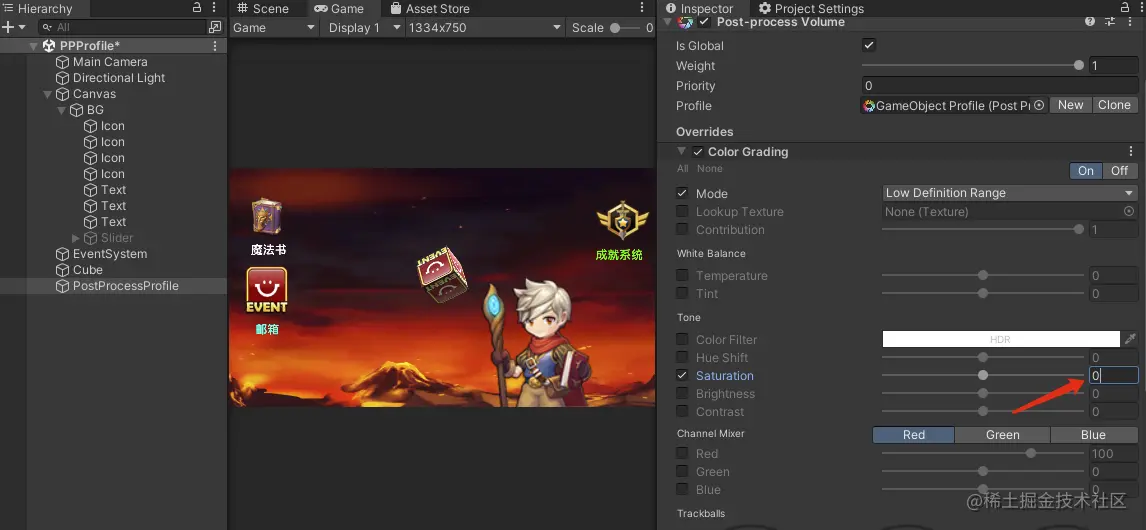Click the Saturation slider handle
1146x530 pixels.
click(x=983, y=375)
